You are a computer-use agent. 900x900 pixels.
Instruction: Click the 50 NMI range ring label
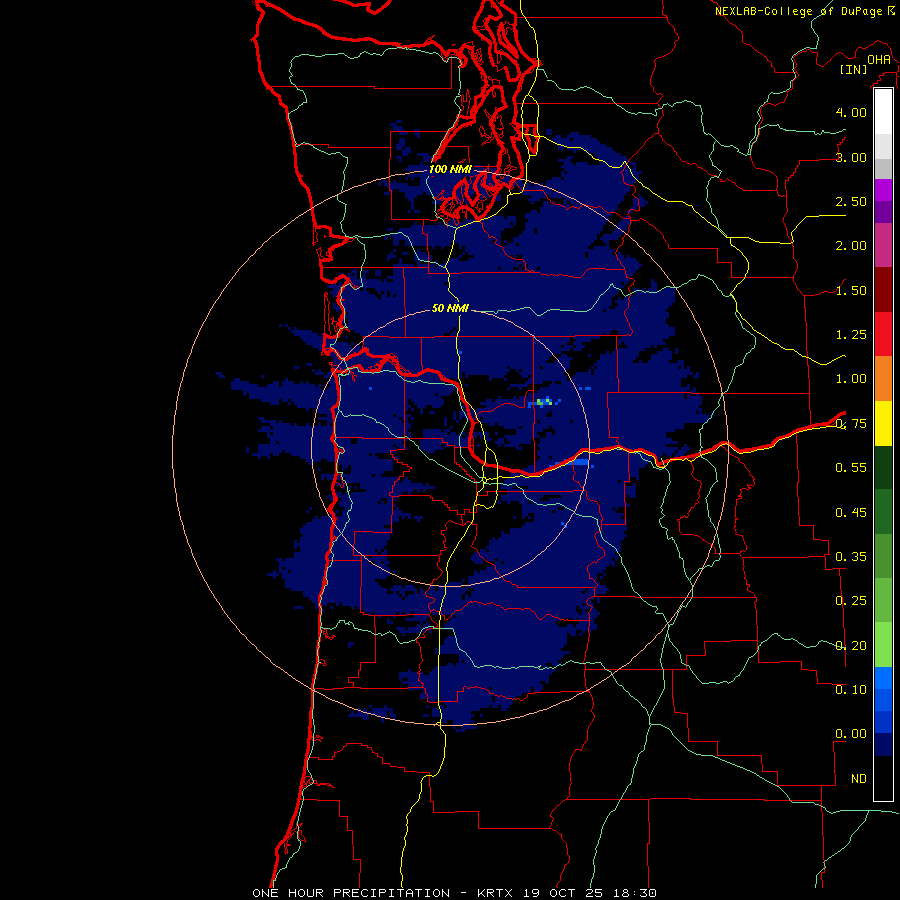pos(450,308)
